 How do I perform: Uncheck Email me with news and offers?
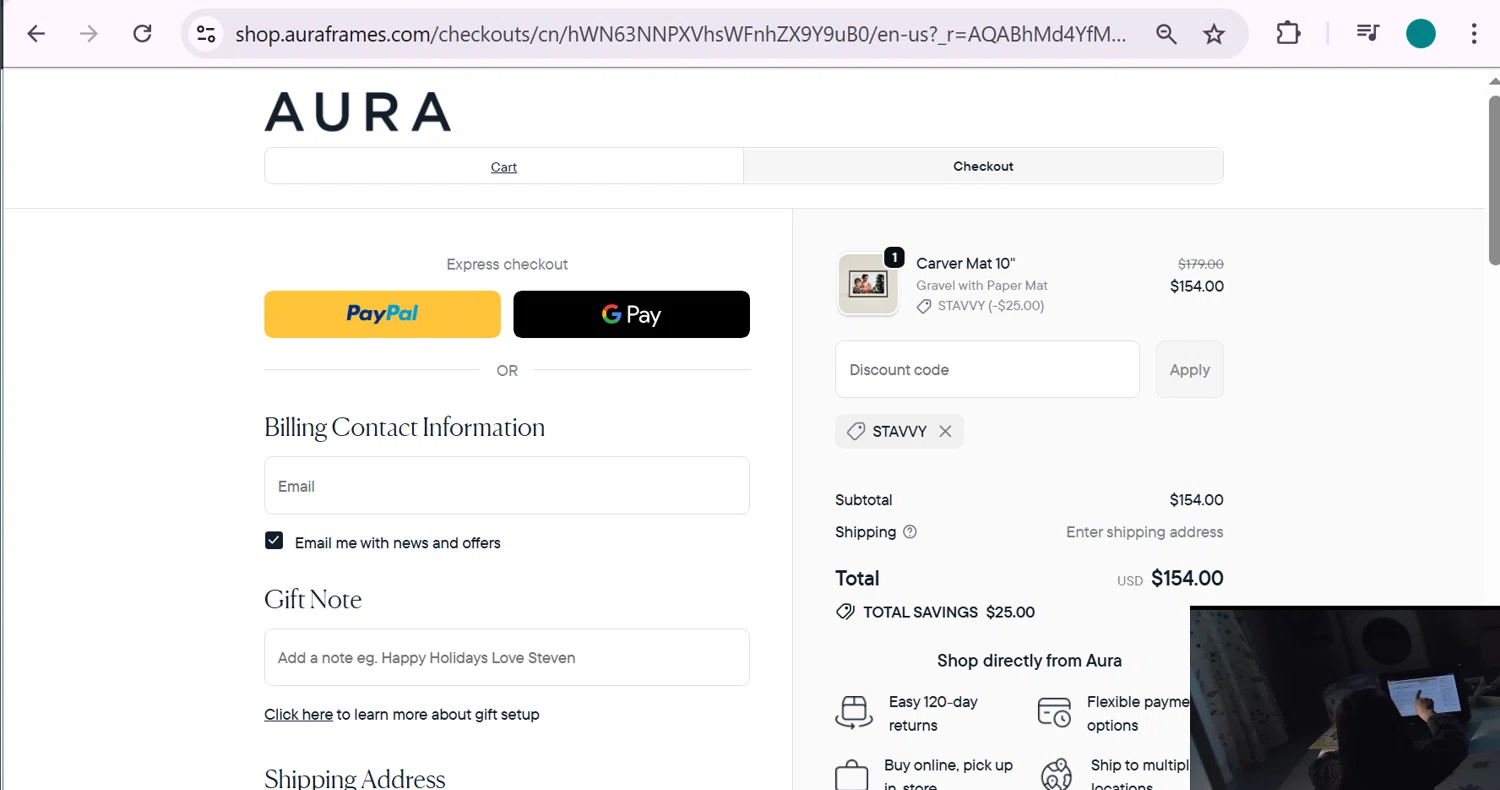(274, 541)
